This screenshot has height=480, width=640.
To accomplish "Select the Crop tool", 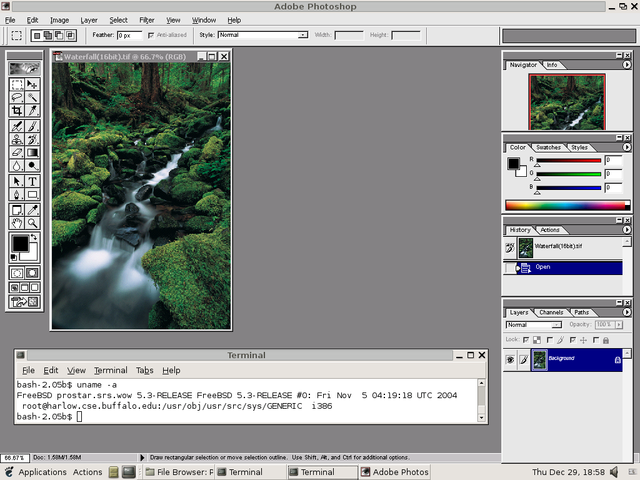I will (x=17, y=111).
